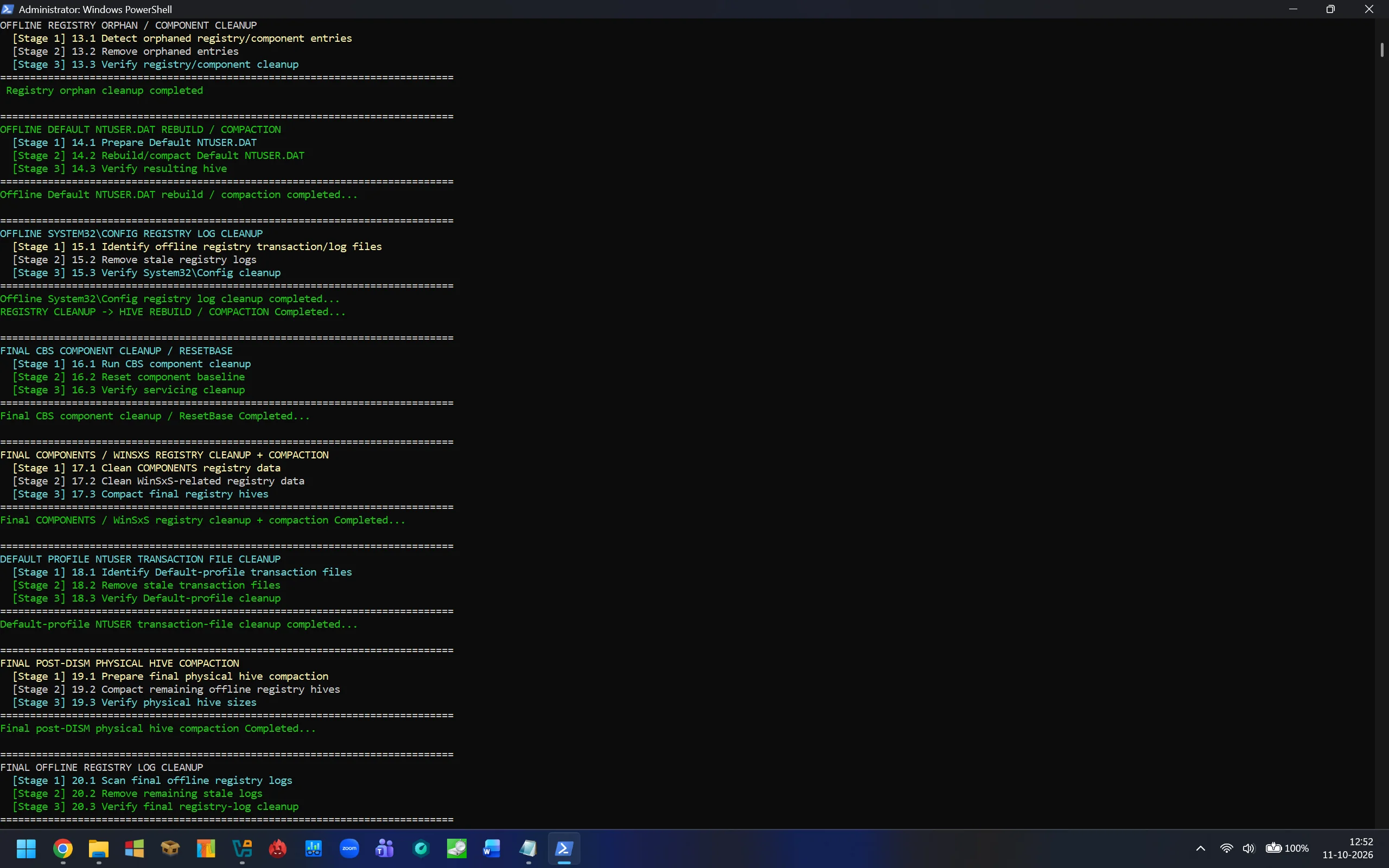
Task: Click '19.3 Verify physical hive sizes' line
Action: coord(135,702)
